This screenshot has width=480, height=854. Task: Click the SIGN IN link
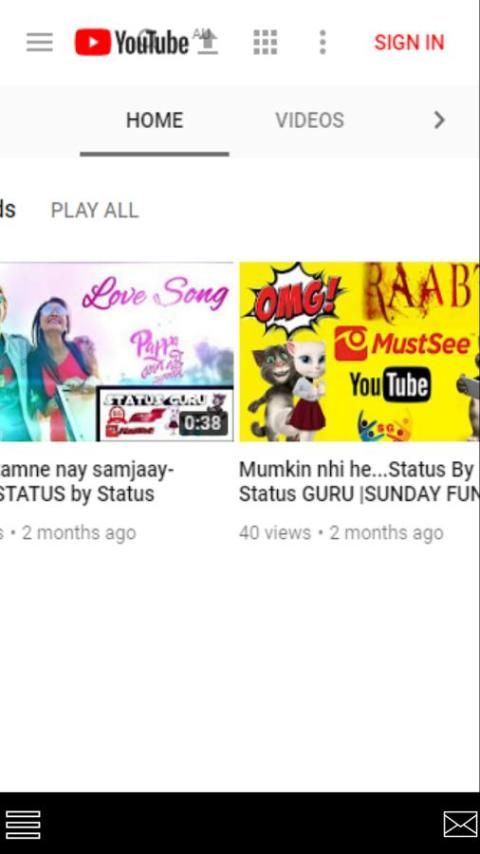(x=409, y=42)
